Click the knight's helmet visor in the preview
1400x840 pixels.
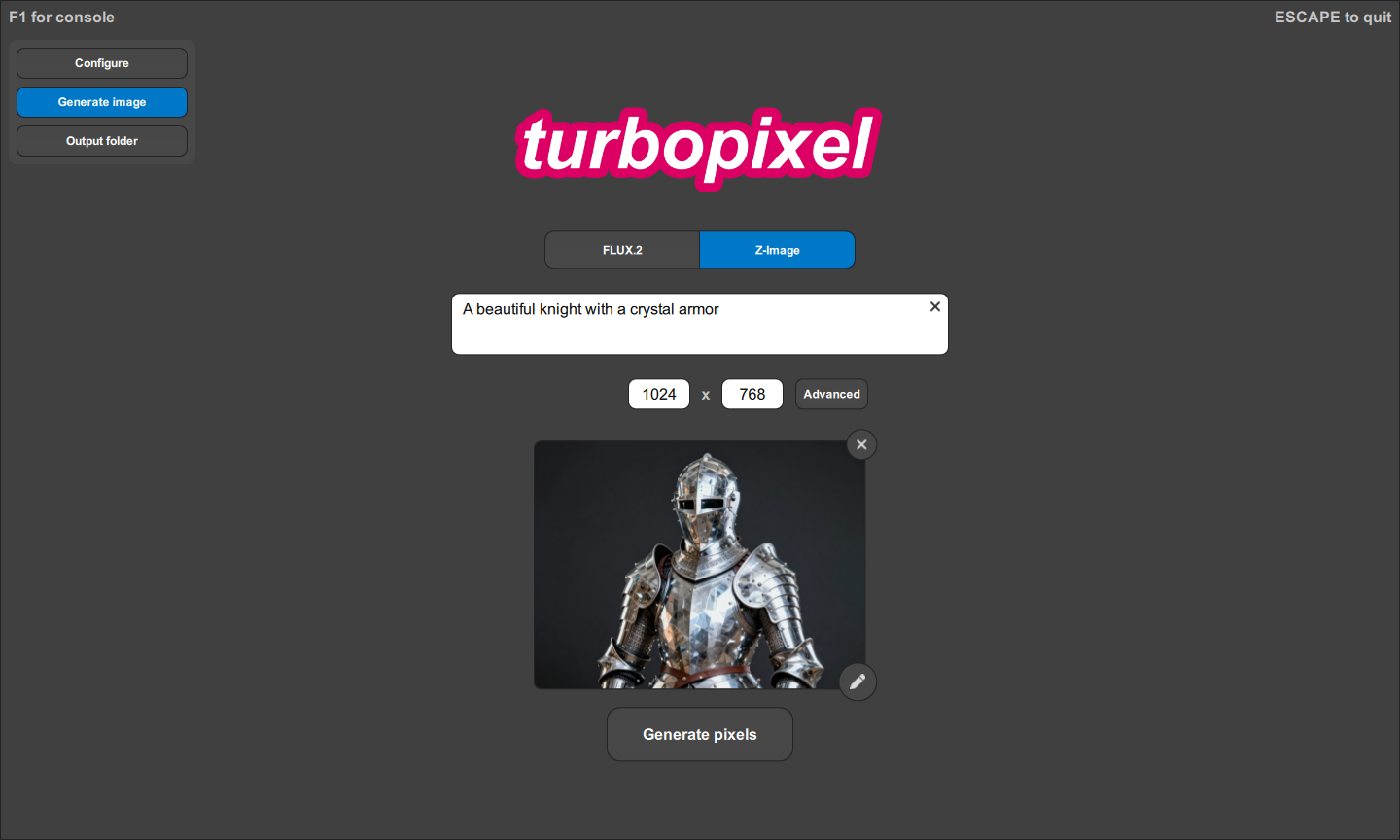point(701,505)
